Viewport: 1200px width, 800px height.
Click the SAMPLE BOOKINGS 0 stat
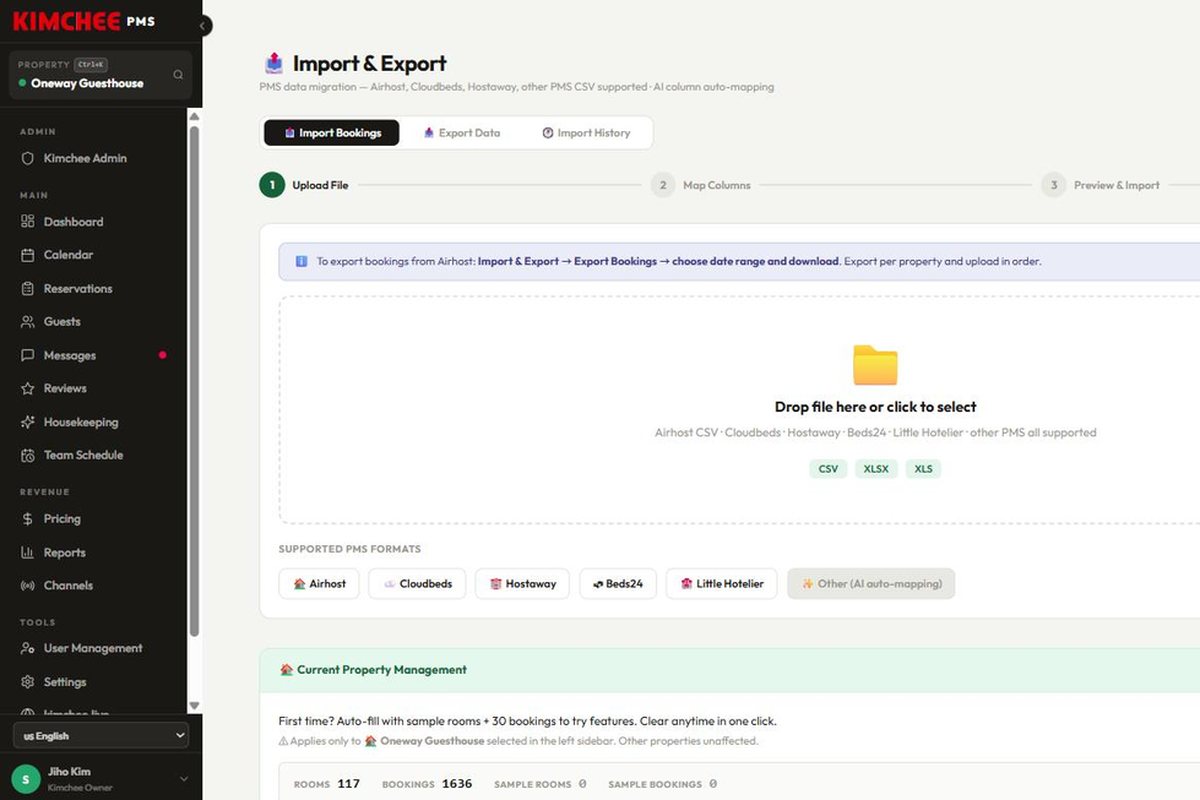[x=662, y=784]
